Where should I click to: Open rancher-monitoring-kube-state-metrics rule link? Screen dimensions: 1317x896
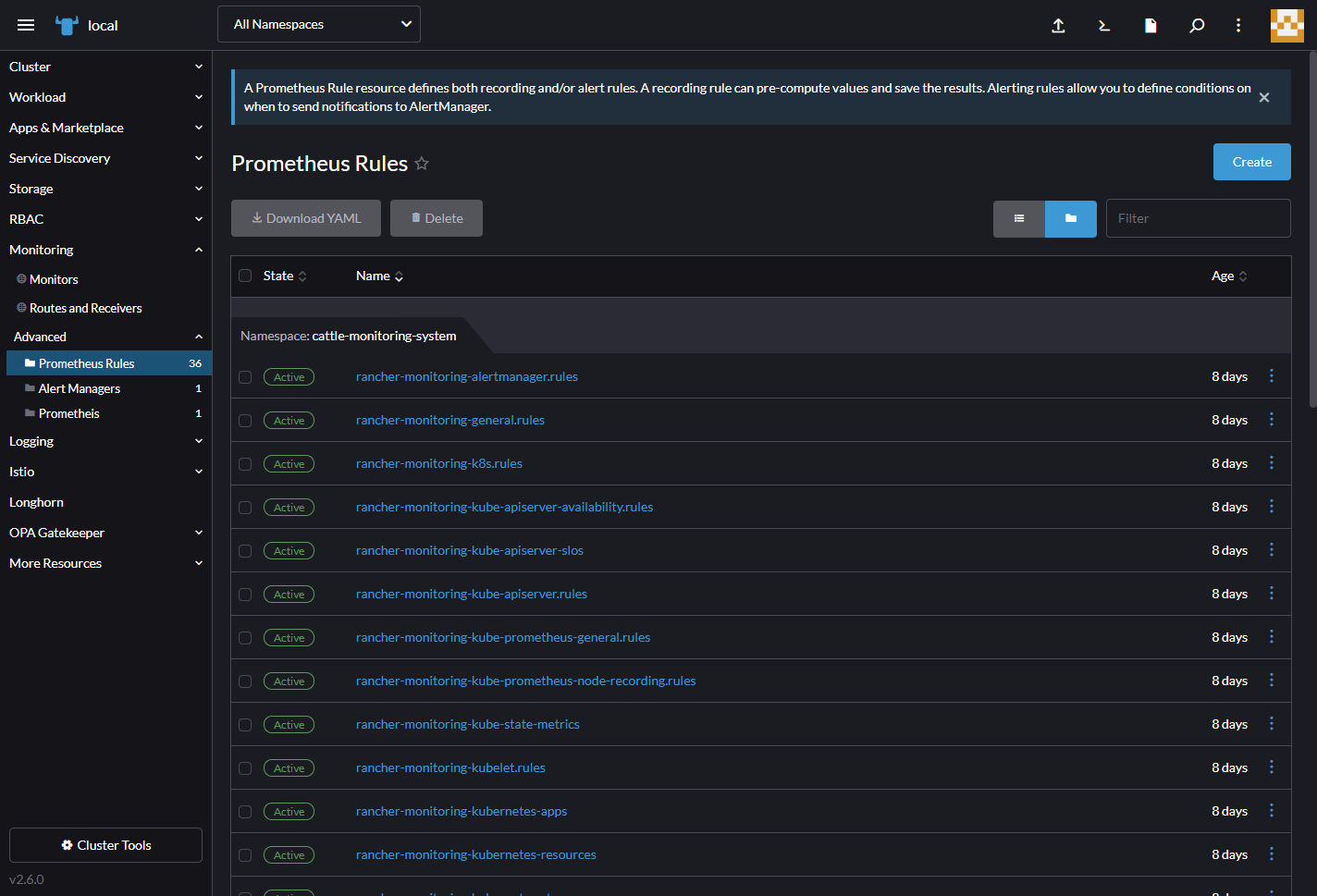[x=468, y=724]
